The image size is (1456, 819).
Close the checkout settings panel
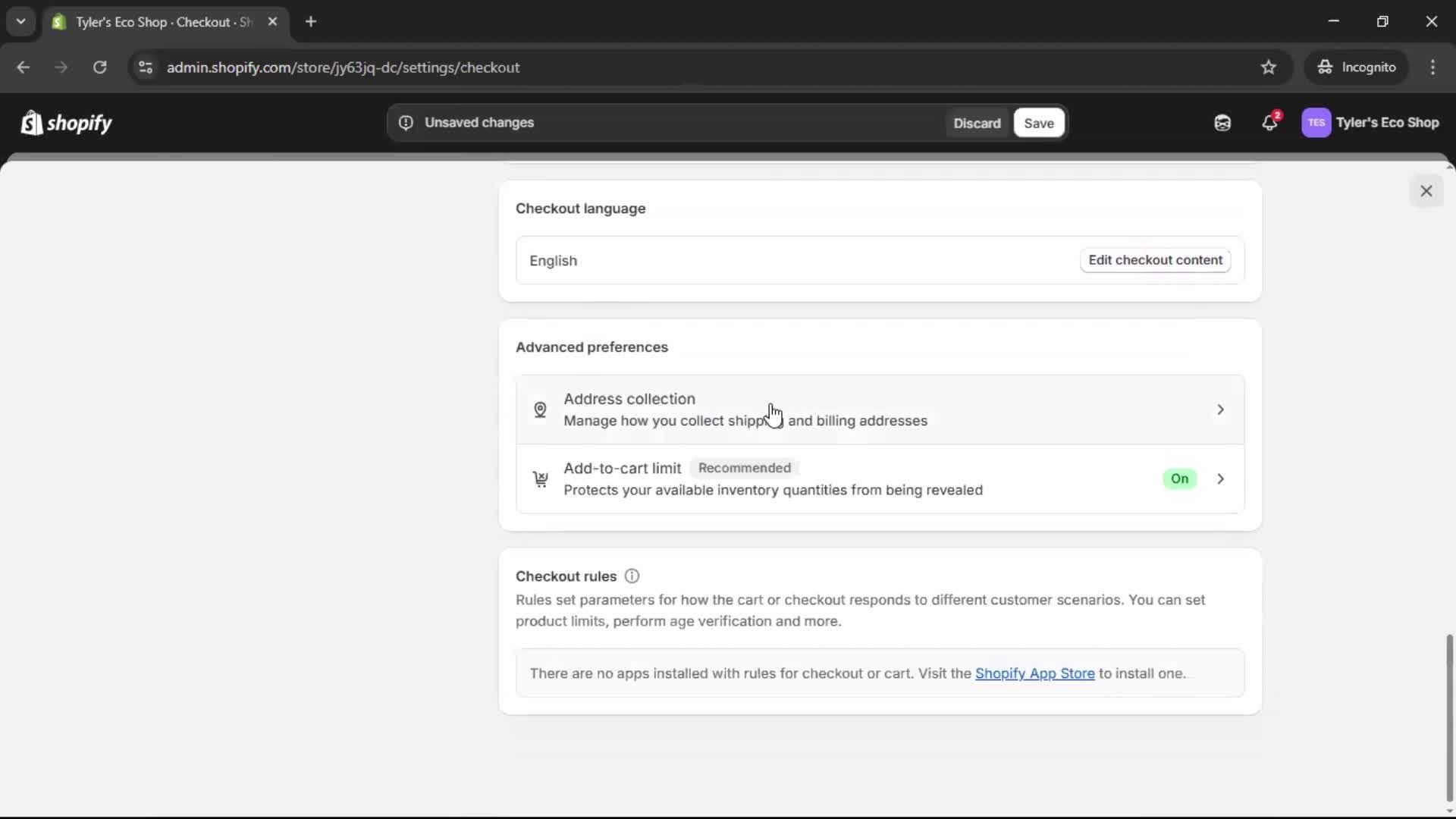[x=1426, y=190]
